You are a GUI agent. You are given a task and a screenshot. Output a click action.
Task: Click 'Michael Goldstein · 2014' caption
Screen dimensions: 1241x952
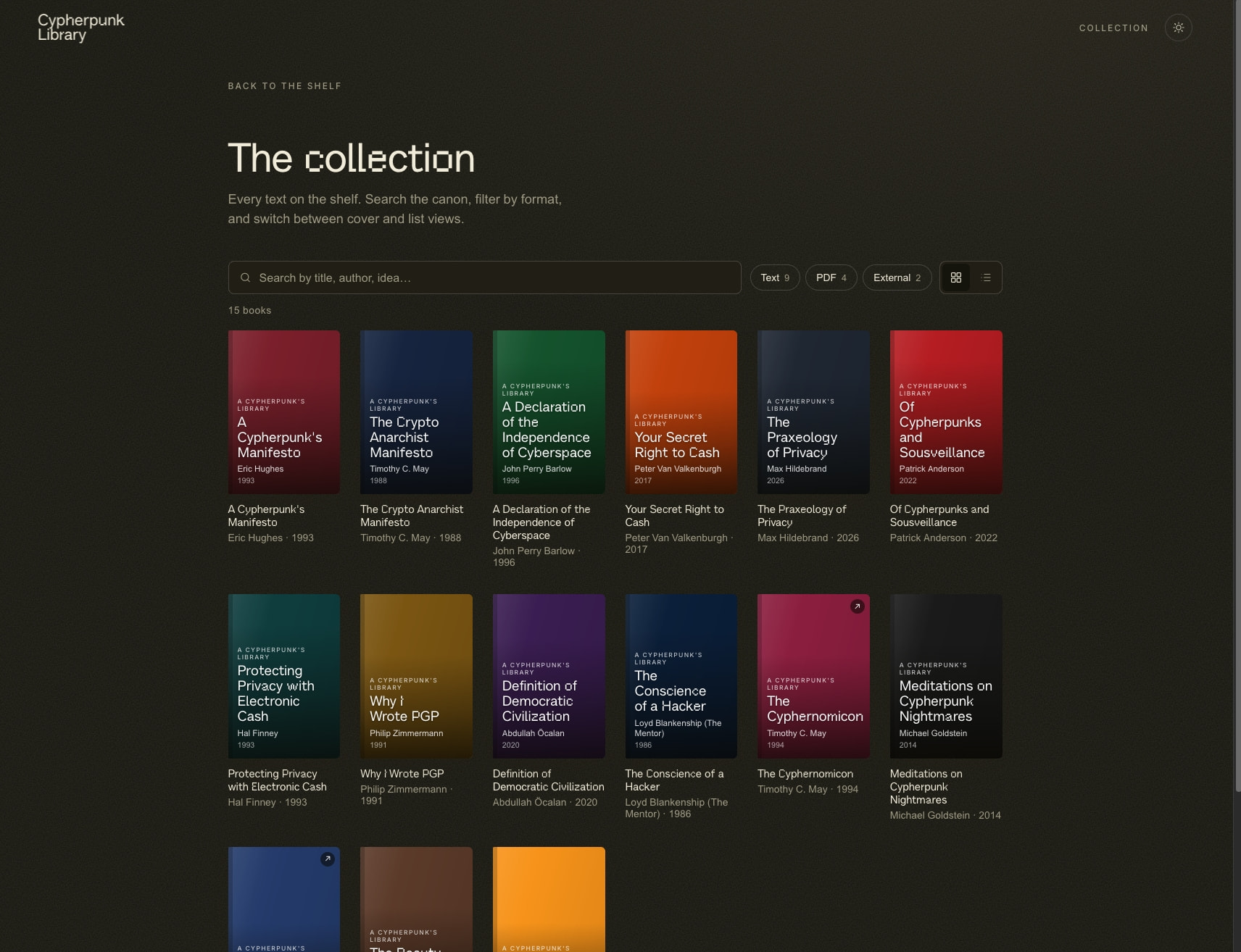945,815
